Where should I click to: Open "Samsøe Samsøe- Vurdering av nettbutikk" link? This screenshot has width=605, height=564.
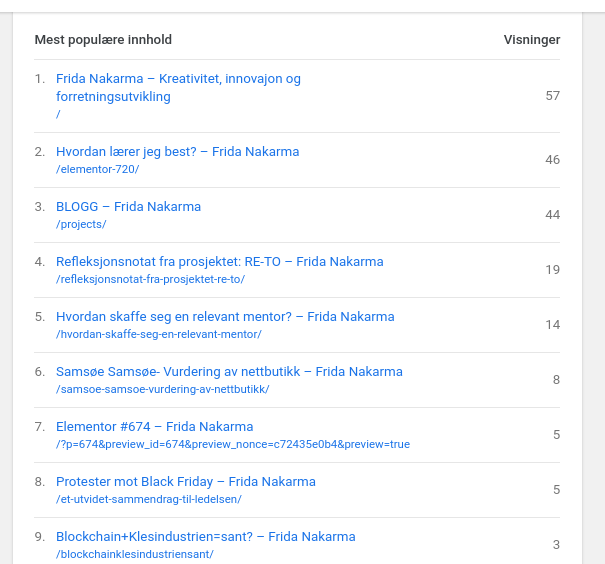tap(229, 371)
